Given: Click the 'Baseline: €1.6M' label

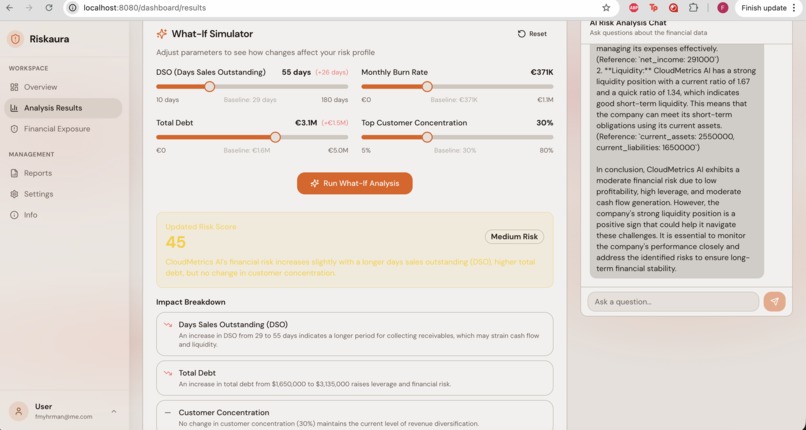Looking at the screenshot, I should pos(247,151).
